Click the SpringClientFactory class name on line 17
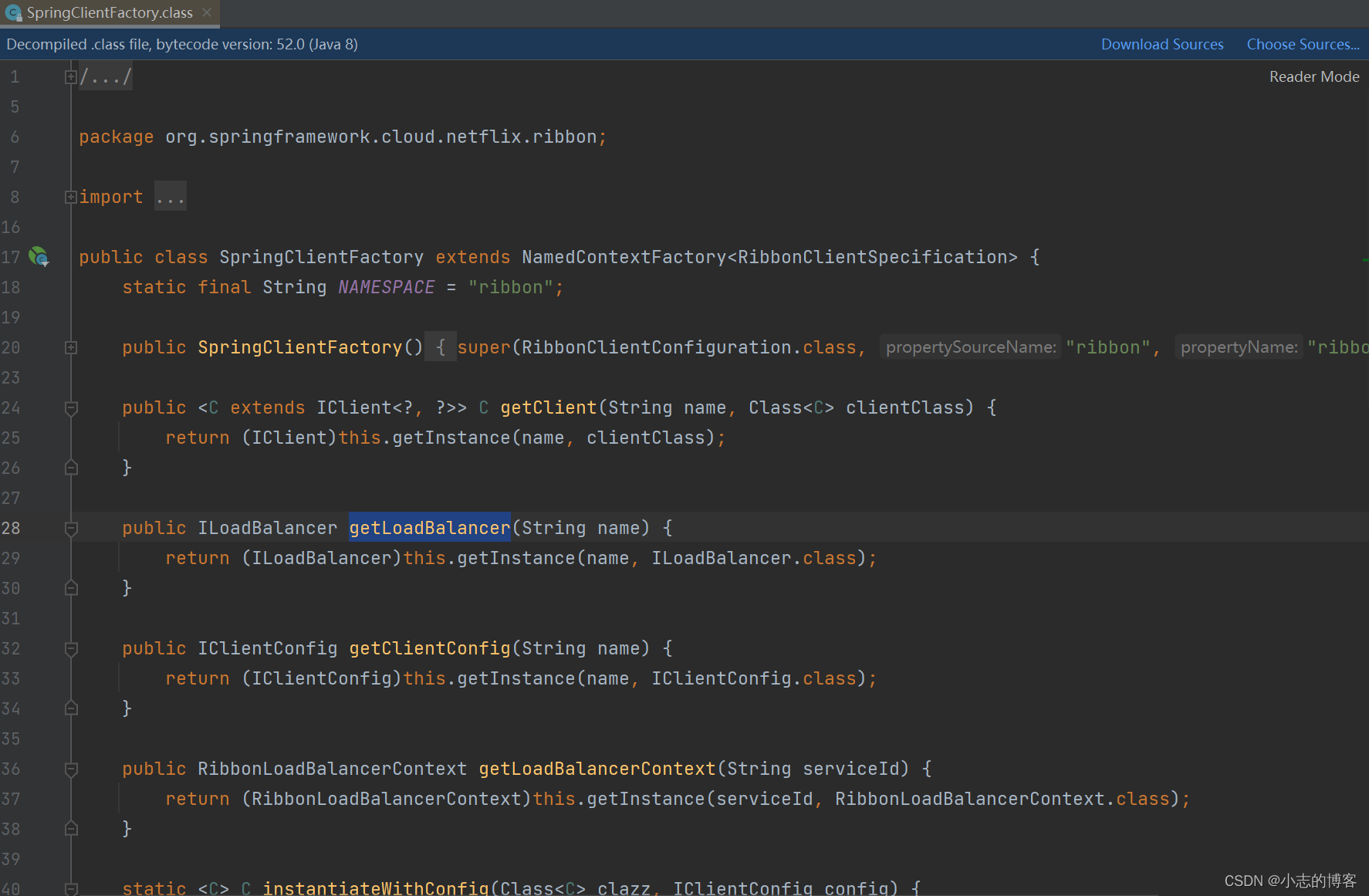The width and height of the screenshot is (1369, 896). point(322,257)
